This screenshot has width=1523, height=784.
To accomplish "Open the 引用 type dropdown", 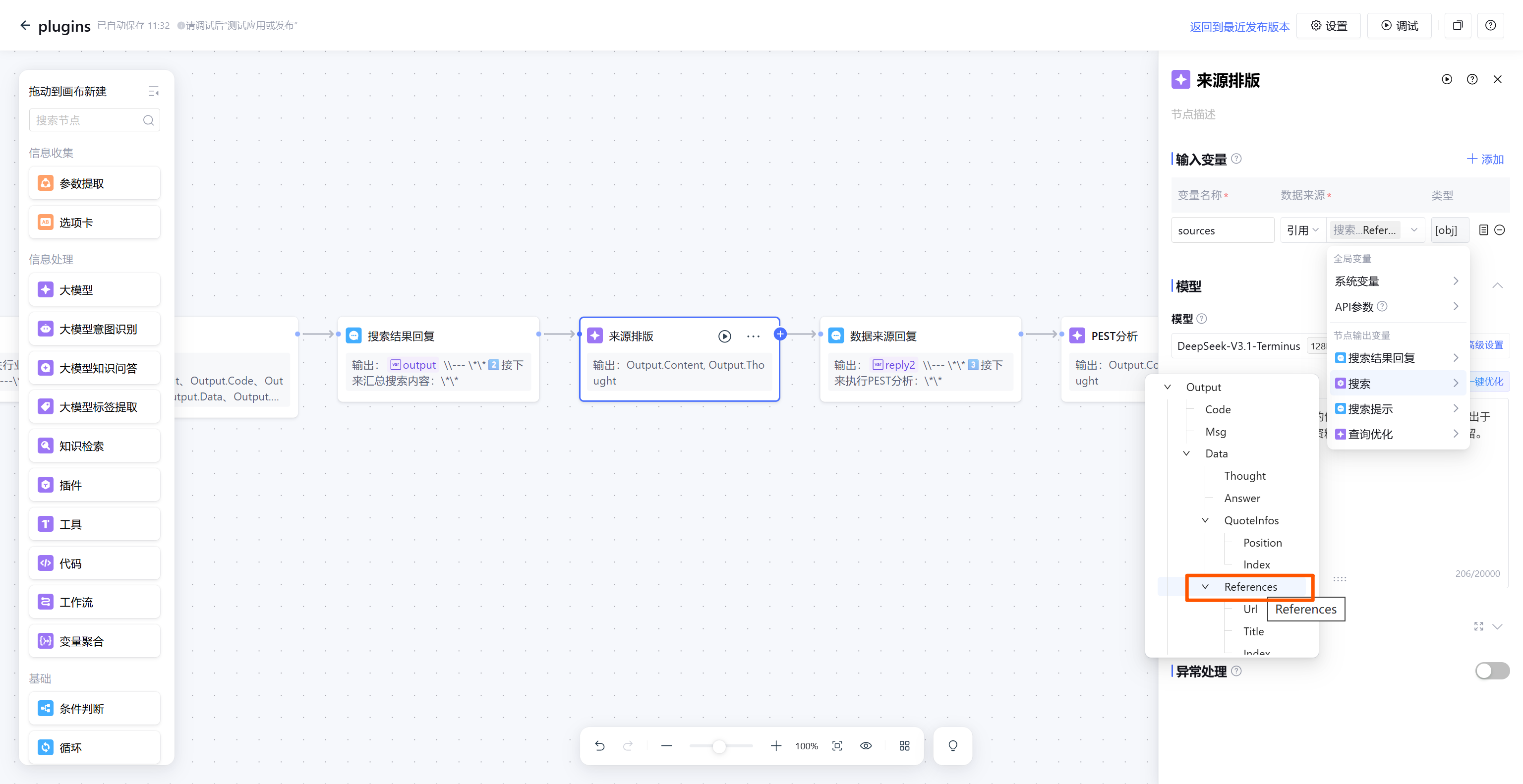I will pos(1302,230).
